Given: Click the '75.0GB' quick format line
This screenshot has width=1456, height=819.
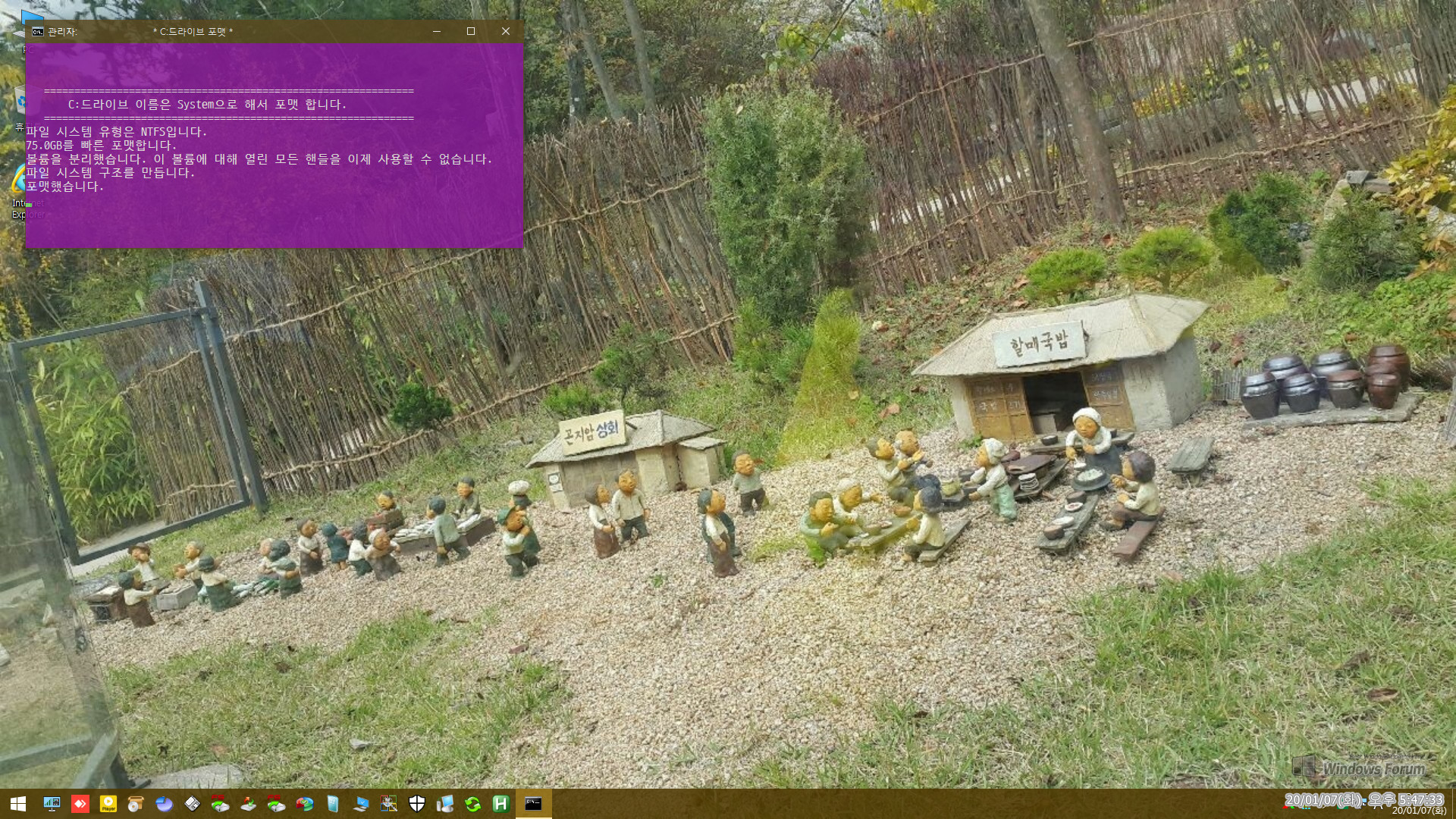Looking at the screenshot, I should (101, 146).
